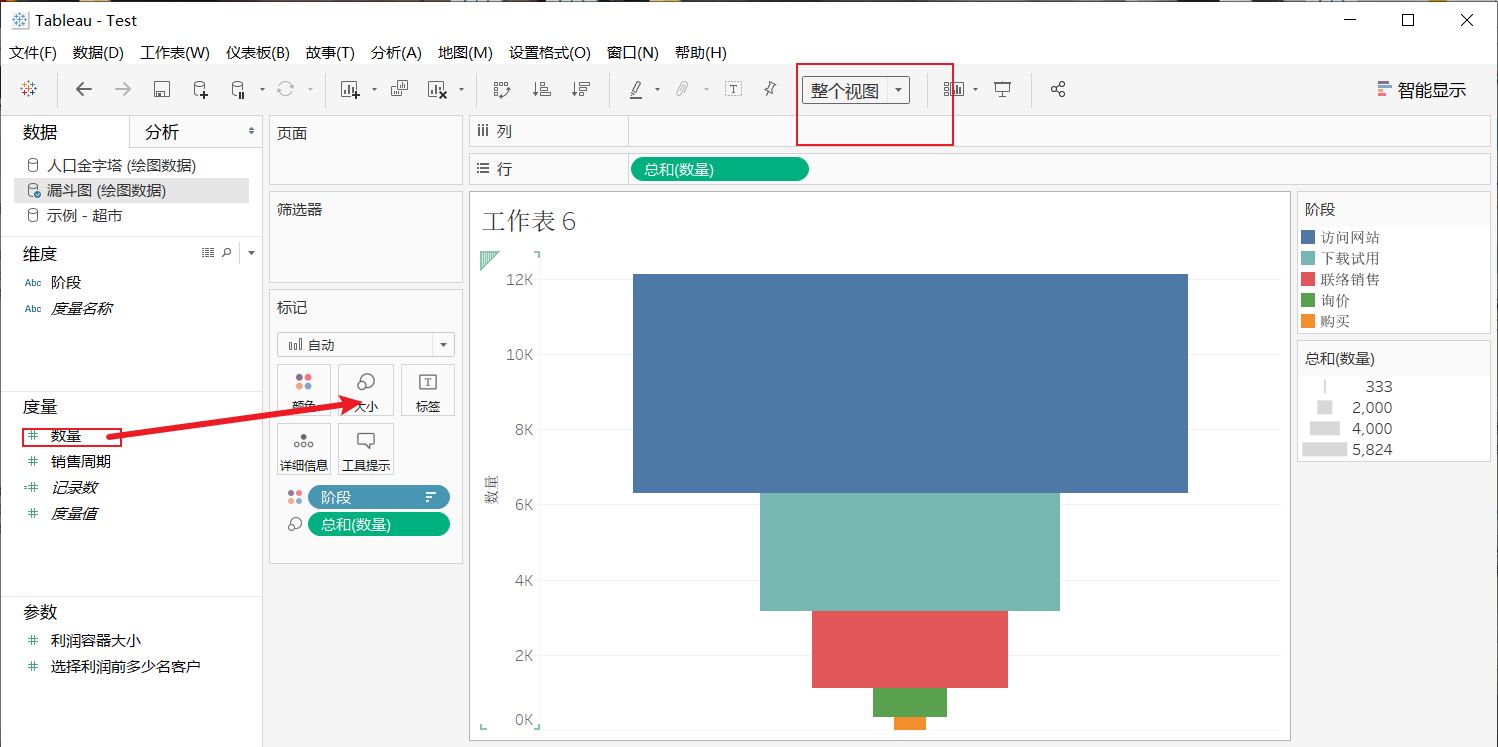Click the 总和(数量) pill in Marks card

point(379,524)
